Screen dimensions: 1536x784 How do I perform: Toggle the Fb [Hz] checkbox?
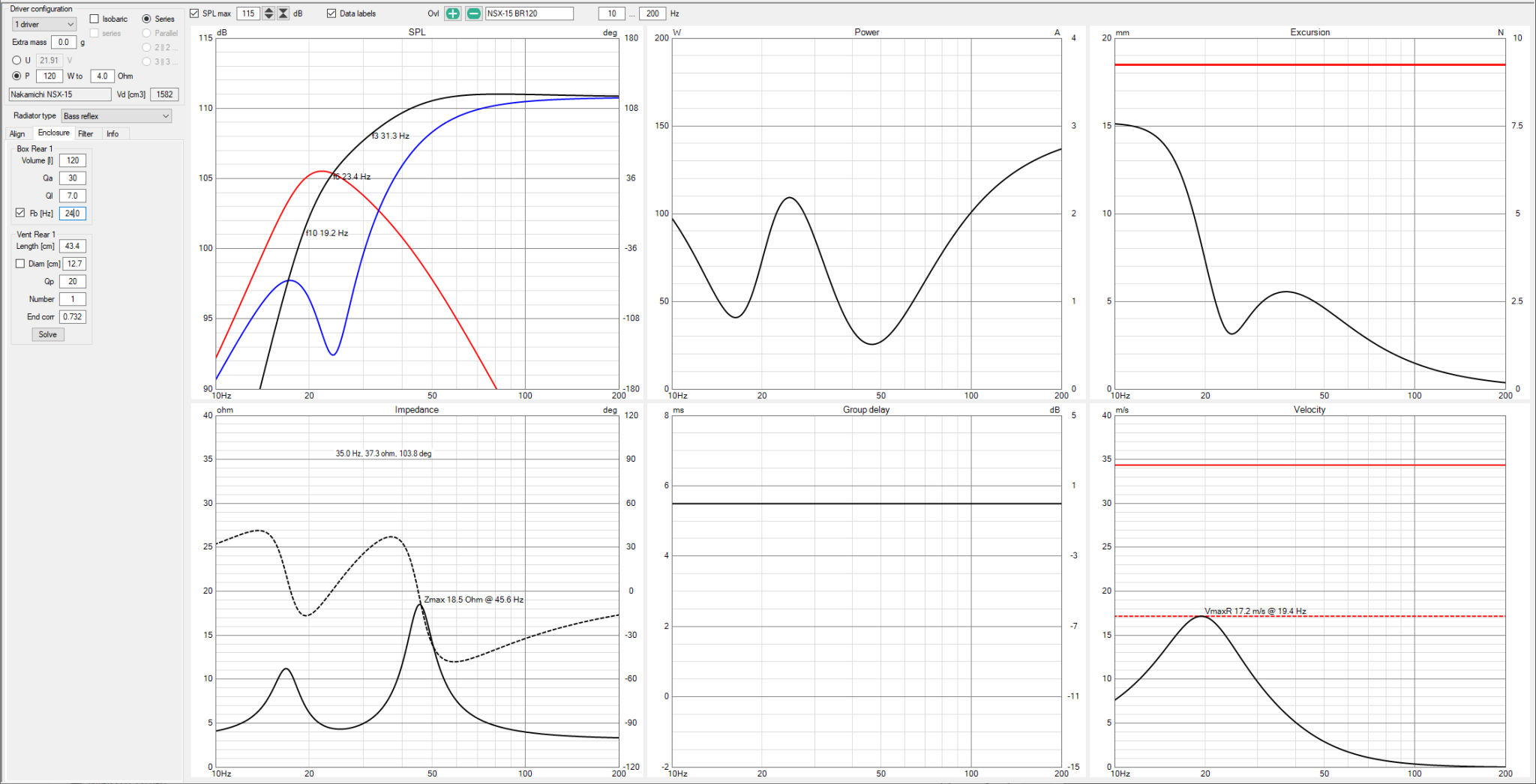point(20,213)
